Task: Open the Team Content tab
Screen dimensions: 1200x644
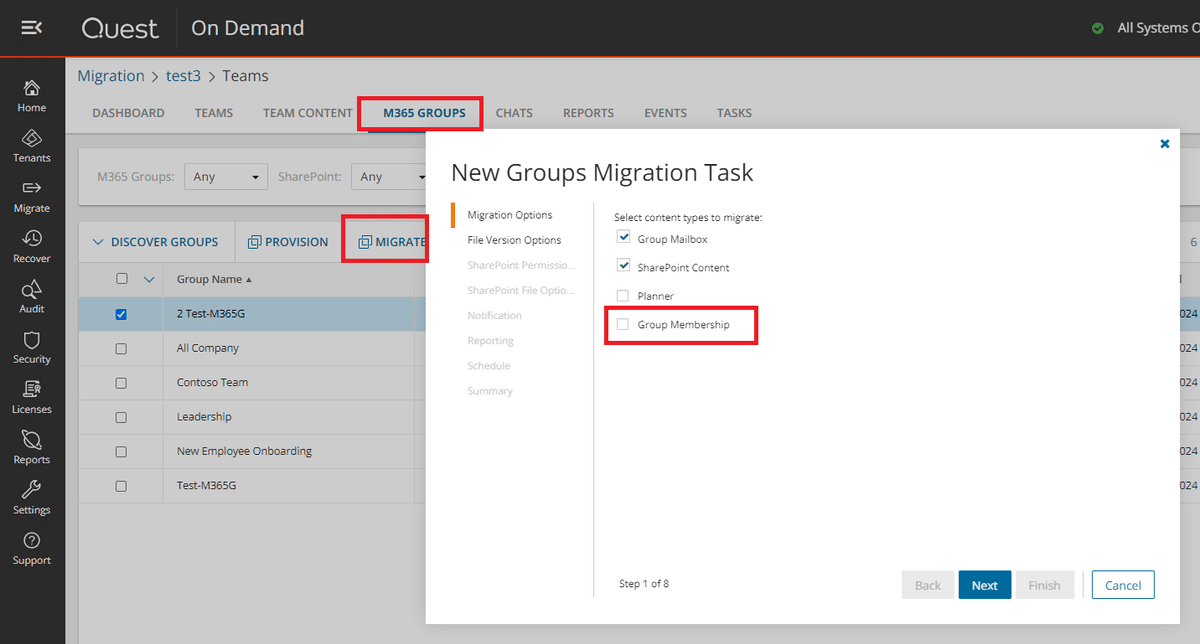Action: click(307, 113)
